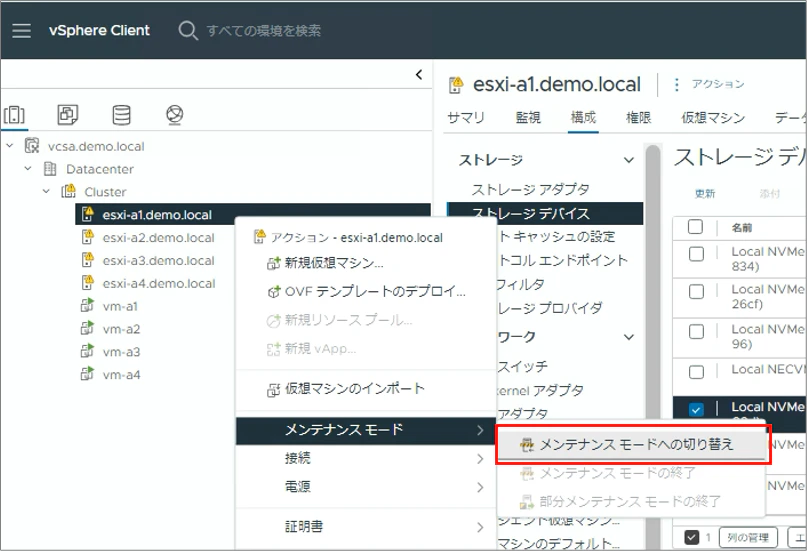Collapse the navigator pane arrow
The image size is (807, 551).
pos(419,75)
